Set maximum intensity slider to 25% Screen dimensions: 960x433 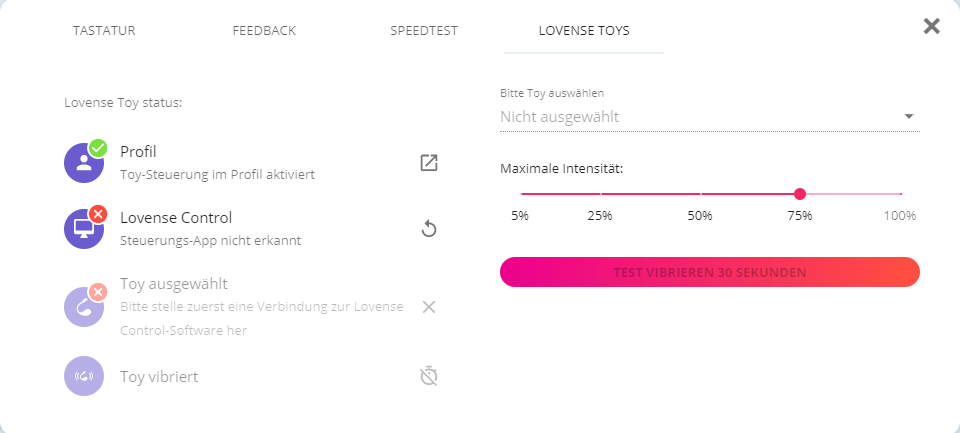point(600,194)
